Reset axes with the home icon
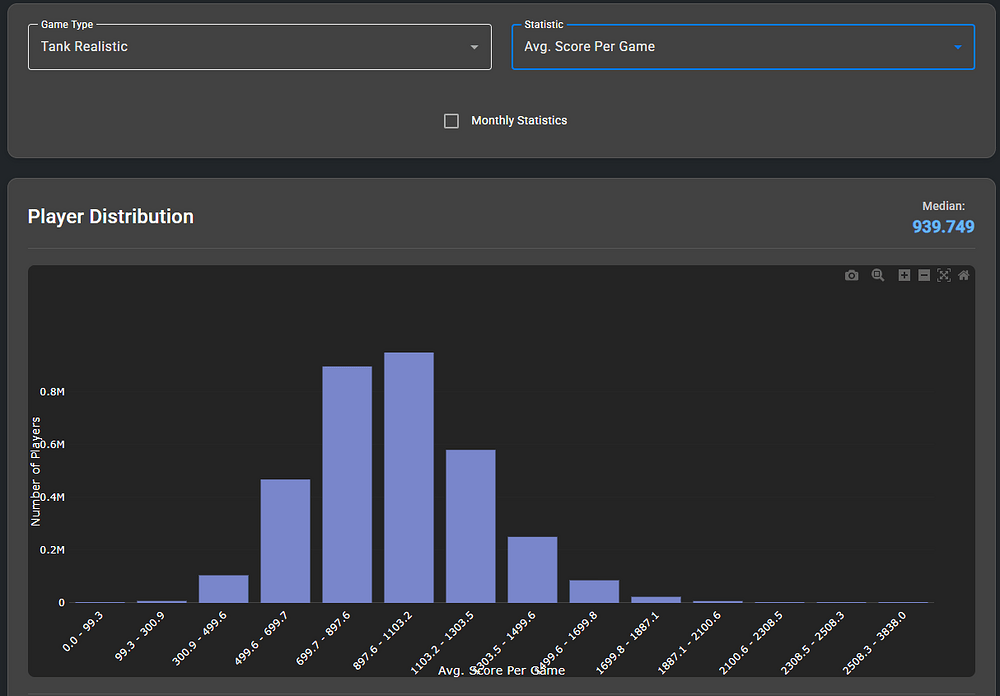 pyautogui.click(x=964, y=276)
